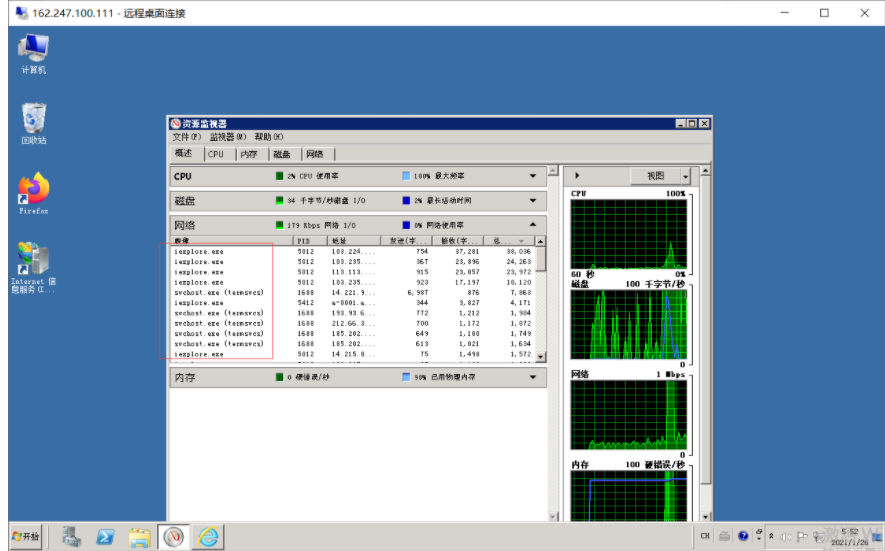
Task: Expand the Disk (磁盘) section
Action: [533, 201]
